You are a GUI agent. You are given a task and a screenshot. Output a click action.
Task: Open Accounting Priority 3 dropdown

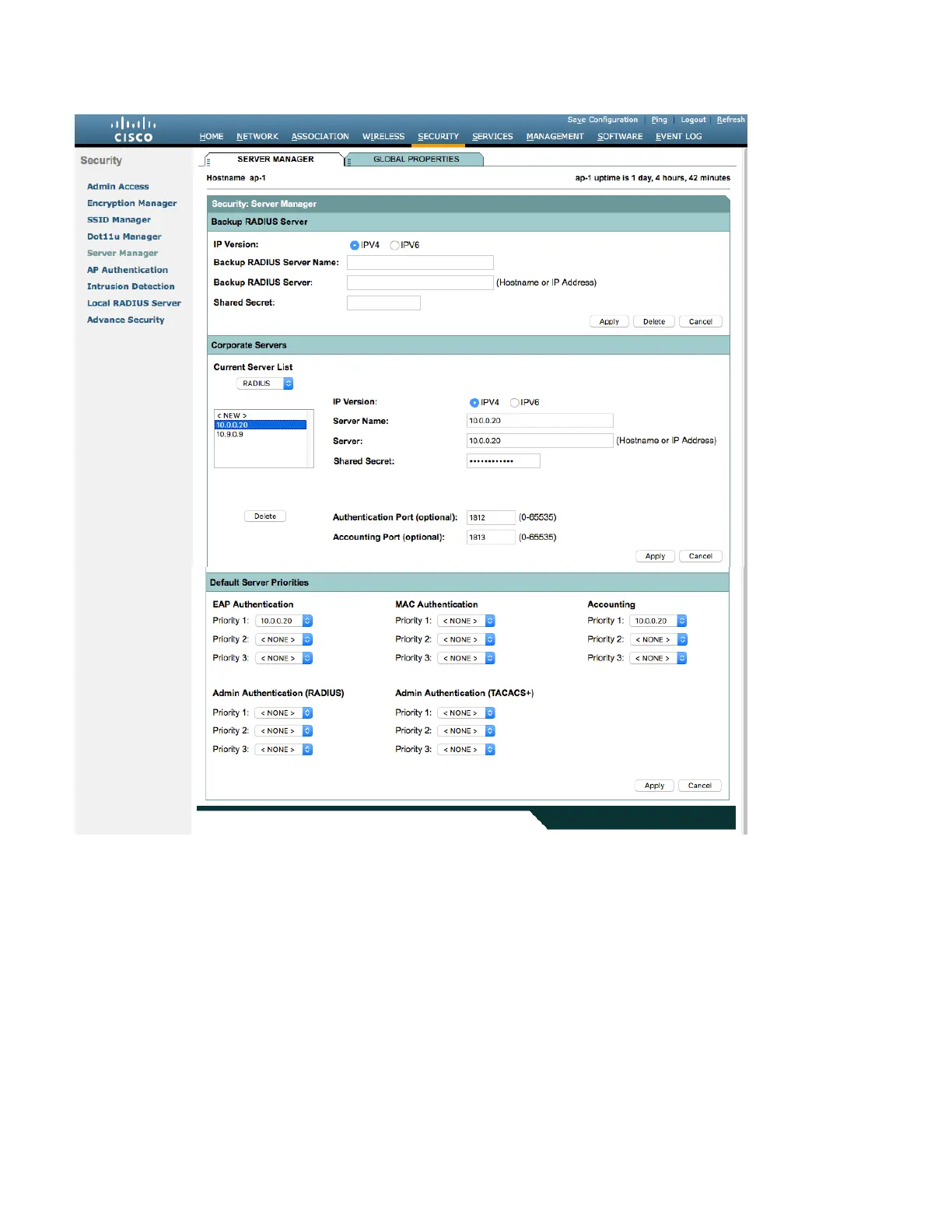coord(659,658)
